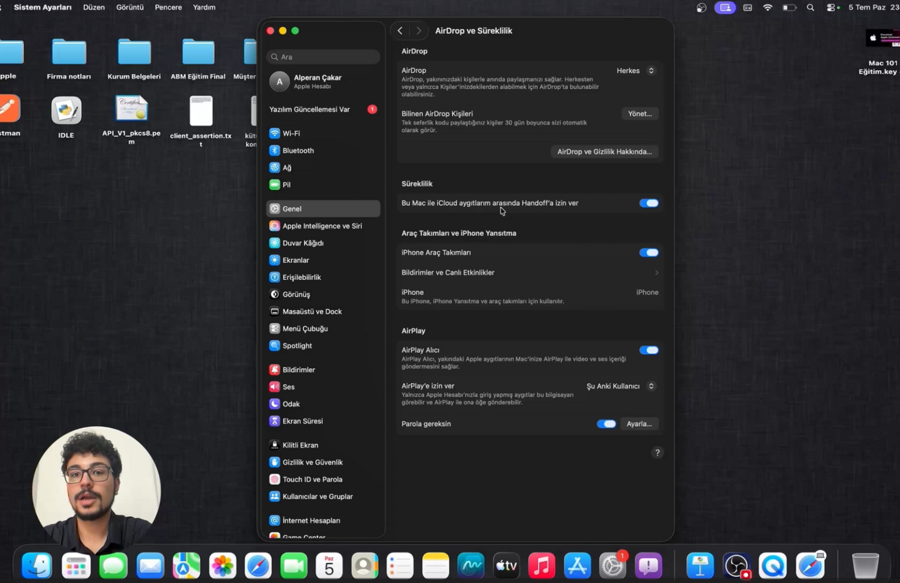Image resolution: width=900 pixels, height=583 pixels.
Task: Open AirPlay'e izin ver dropdown
Action: click(x=620, y=386)
